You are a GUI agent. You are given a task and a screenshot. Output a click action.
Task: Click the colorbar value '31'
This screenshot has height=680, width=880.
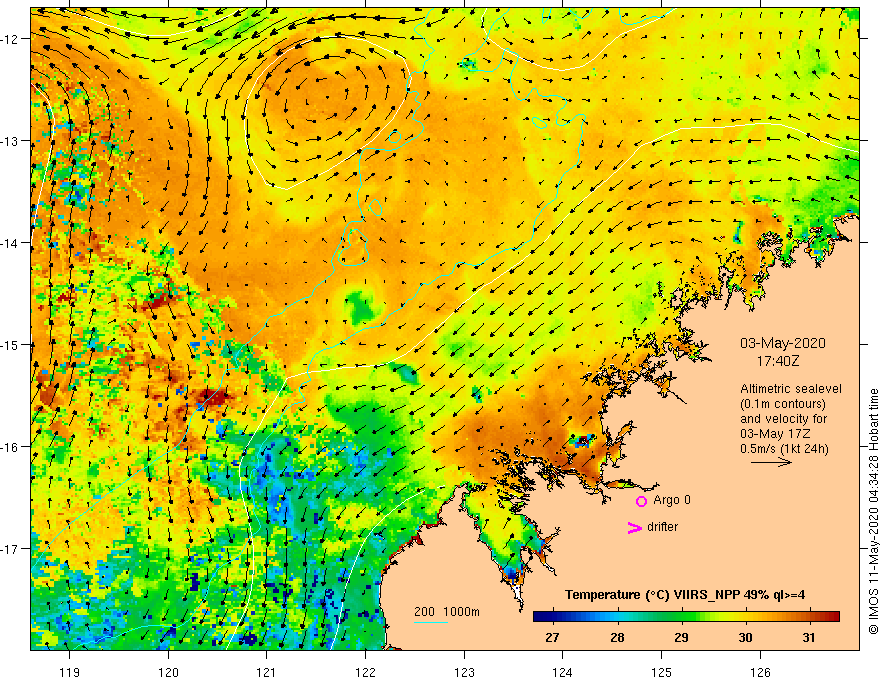click(x=809, y=637)
